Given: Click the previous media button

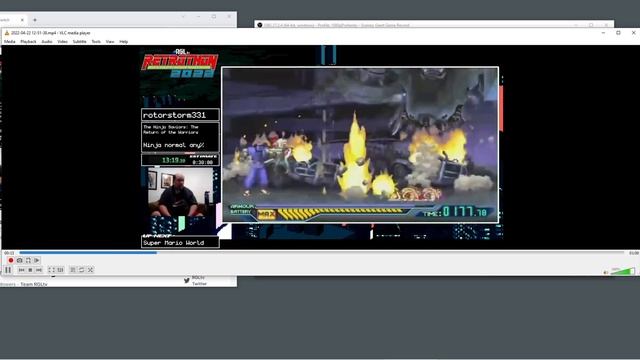Looking at the screenshot, I should coord(22,270).
